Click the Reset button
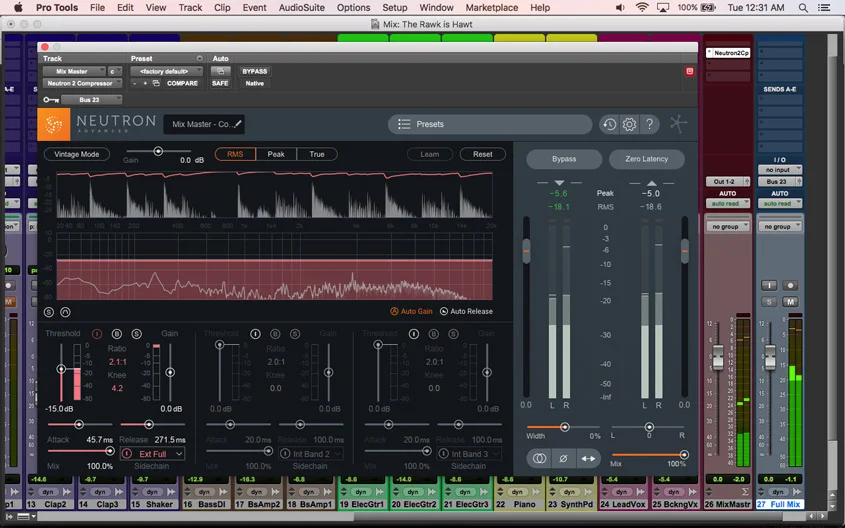 482,154
